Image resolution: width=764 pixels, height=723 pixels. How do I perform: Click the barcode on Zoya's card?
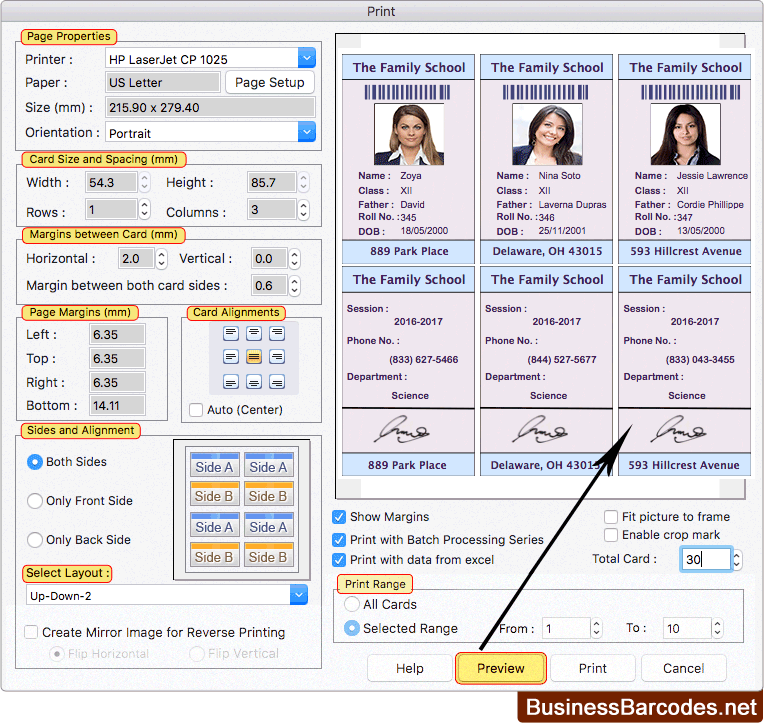407,92
